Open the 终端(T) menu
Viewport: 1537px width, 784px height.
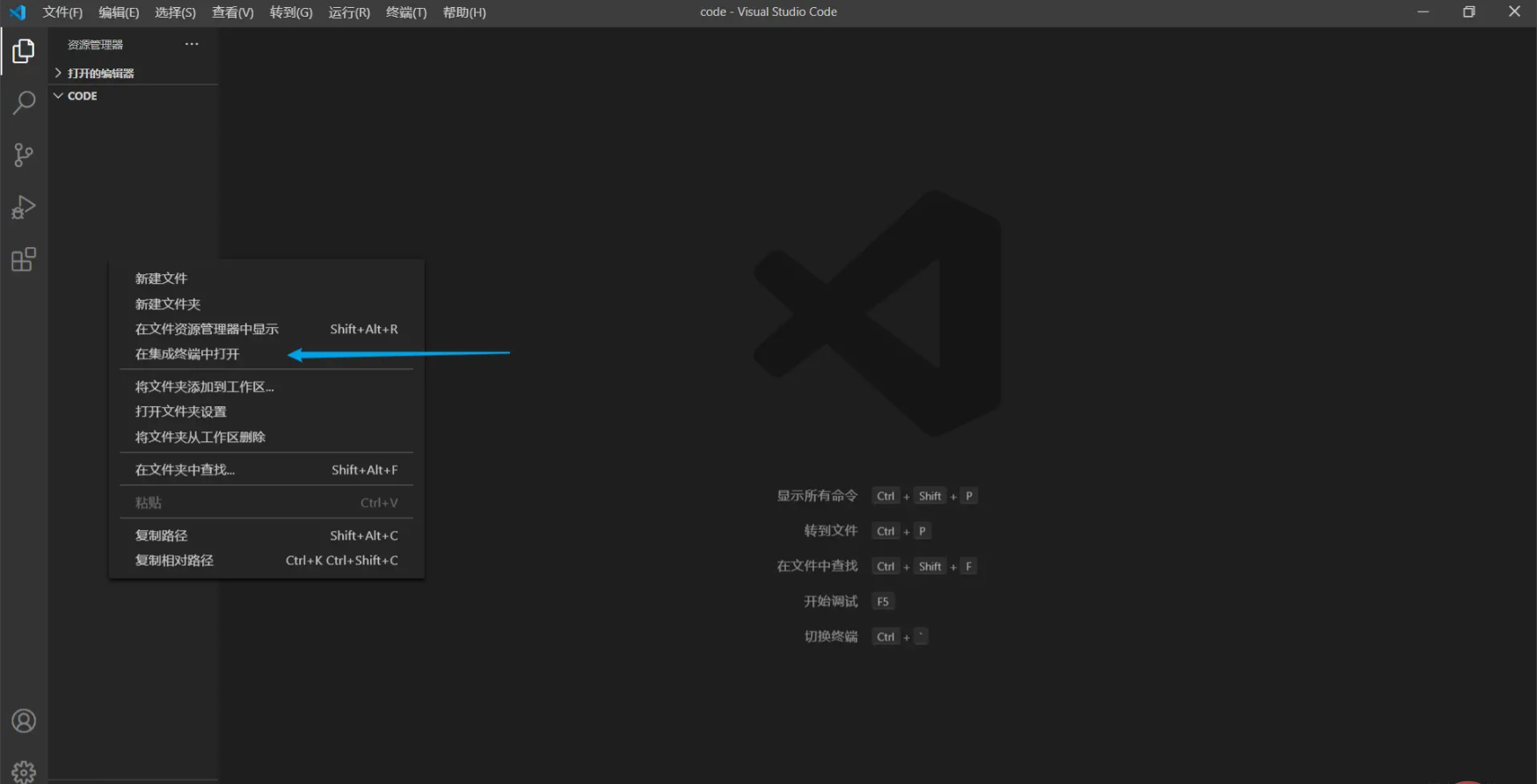tap(406, 12)
